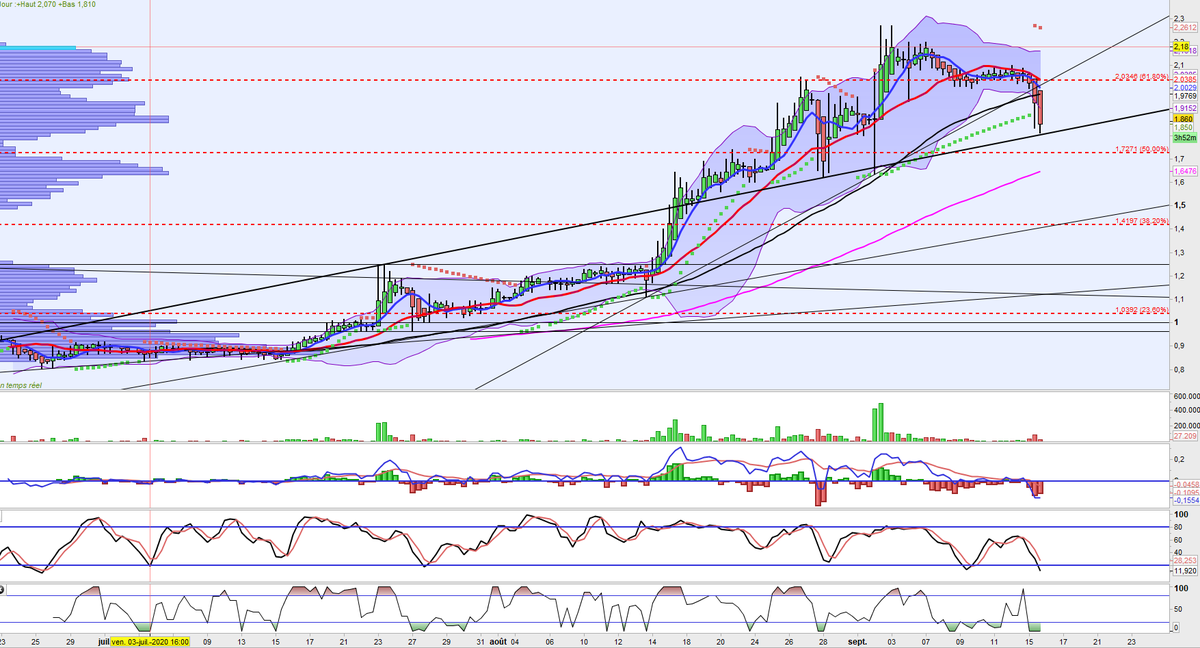1200x648 pixels.
Task: Click the yellow last price tag 2,18
Action: 1181,47
